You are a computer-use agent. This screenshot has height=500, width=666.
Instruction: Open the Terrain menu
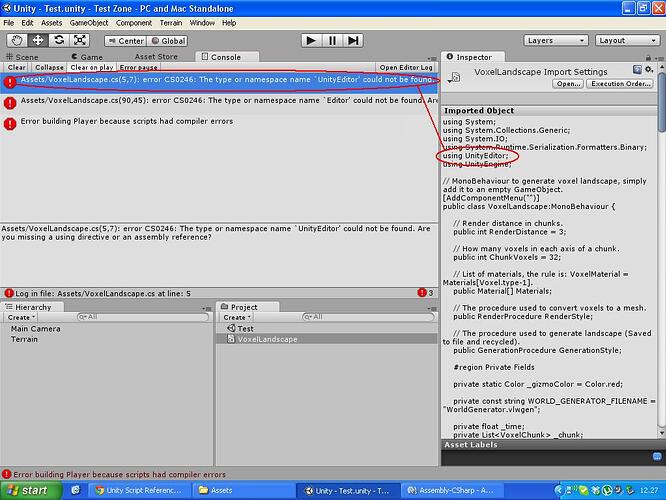171,23
